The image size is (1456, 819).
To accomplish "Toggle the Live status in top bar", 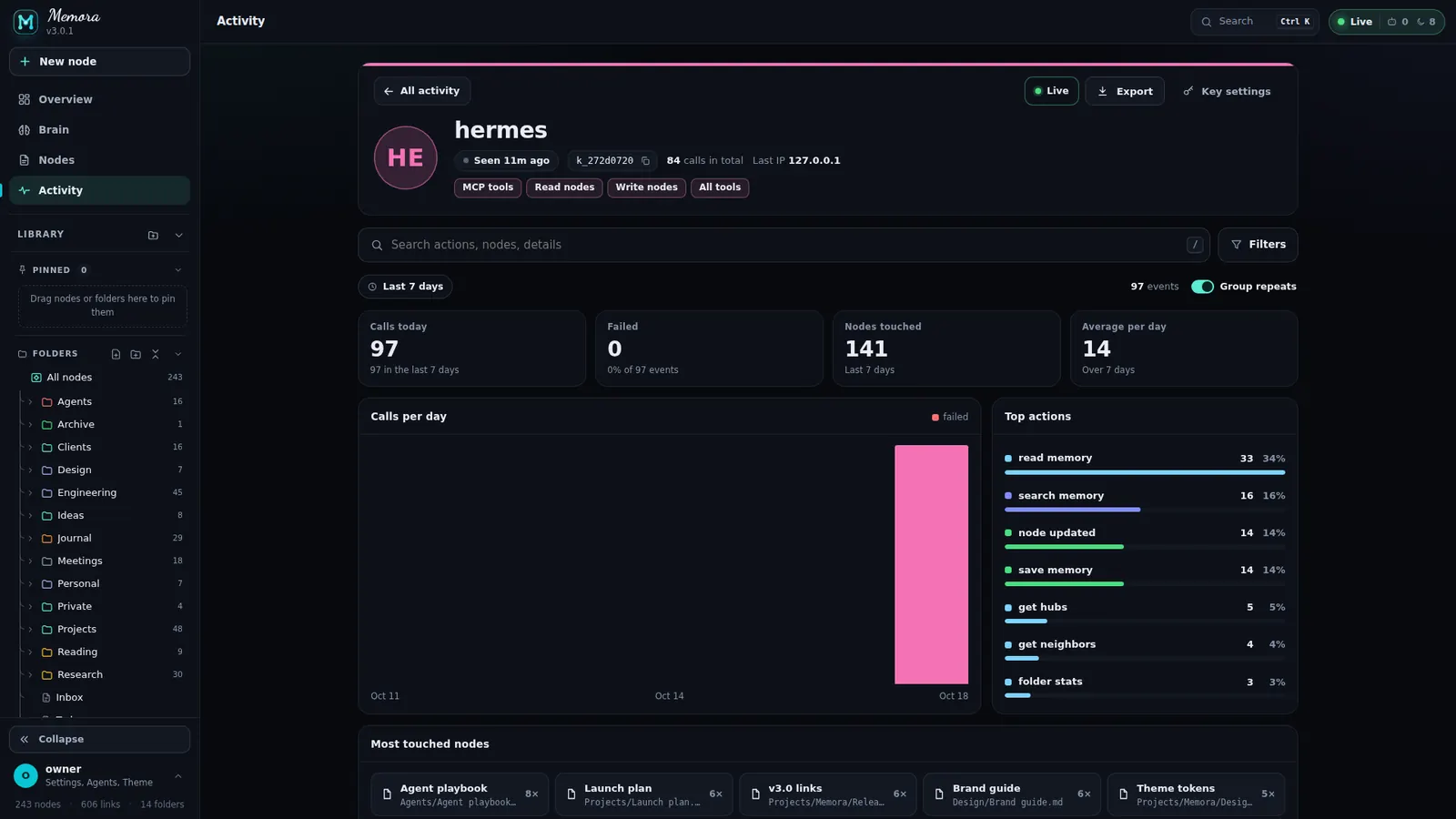I will click(1355, 22).
